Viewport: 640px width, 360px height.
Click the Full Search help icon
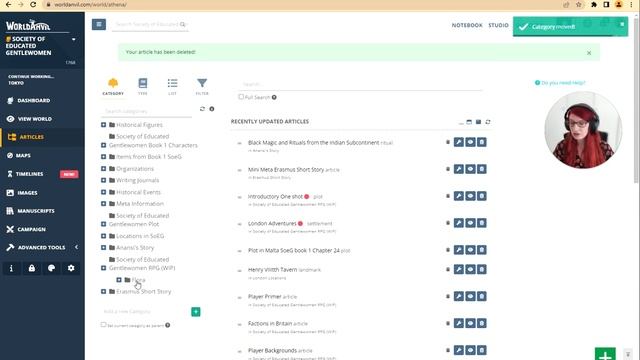click(274, 98)
